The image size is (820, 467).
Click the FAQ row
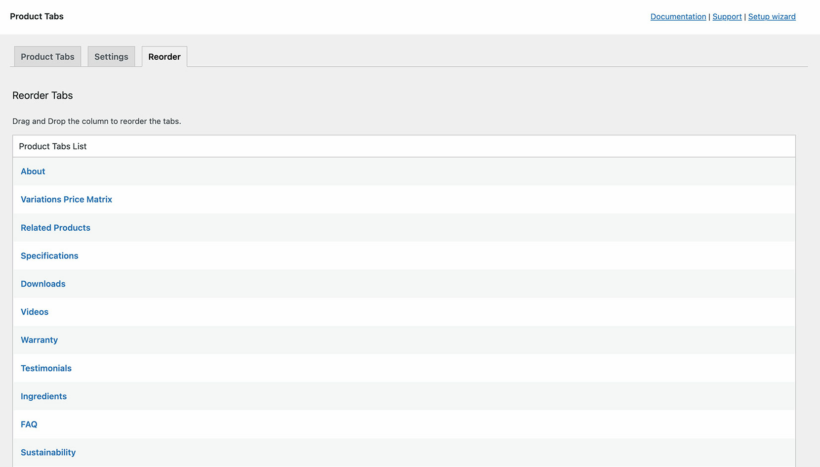[29, 424]
